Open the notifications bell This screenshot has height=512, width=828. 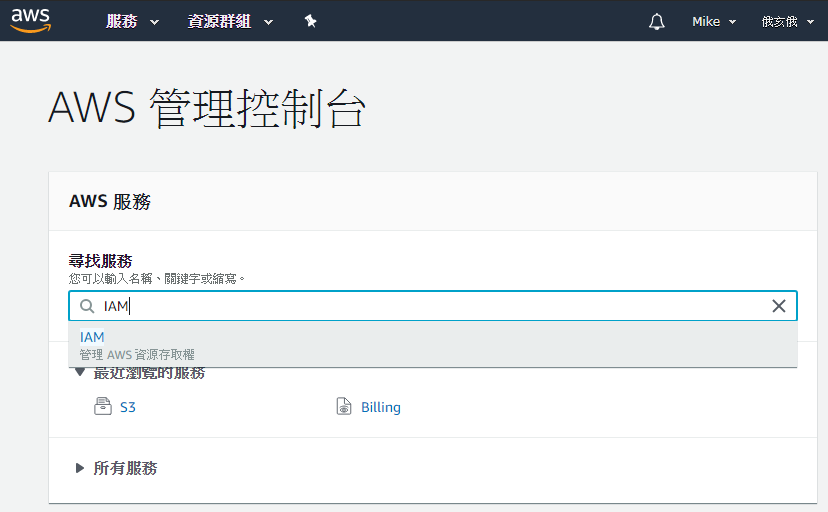(x=656, y=22)
